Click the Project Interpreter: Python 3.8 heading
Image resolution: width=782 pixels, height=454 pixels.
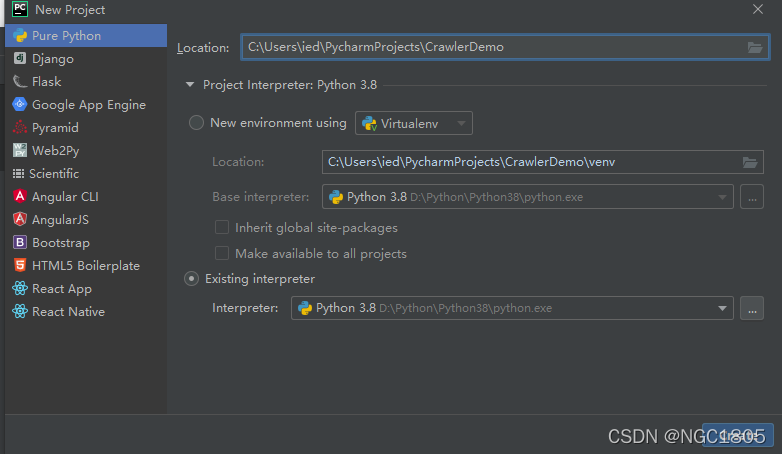tap(290, 85)
